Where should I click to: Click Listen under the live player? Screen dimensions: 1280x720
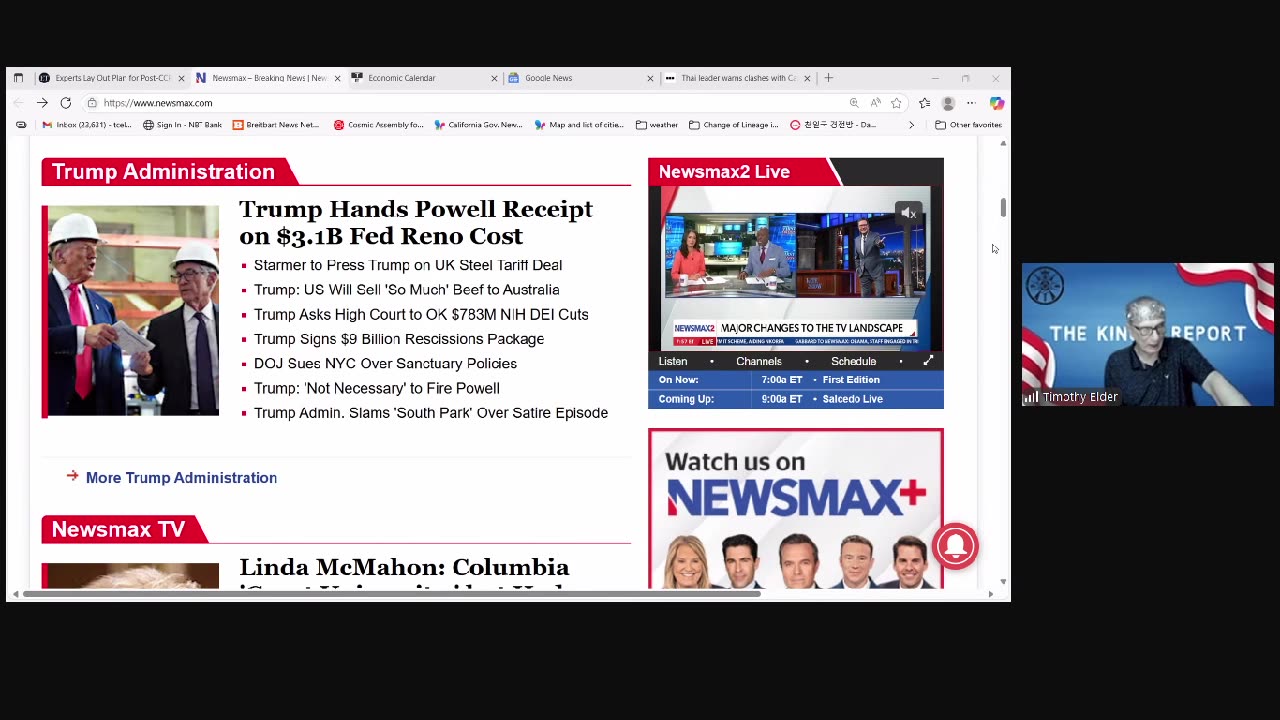pyautogui.click(x=673, y=361)
